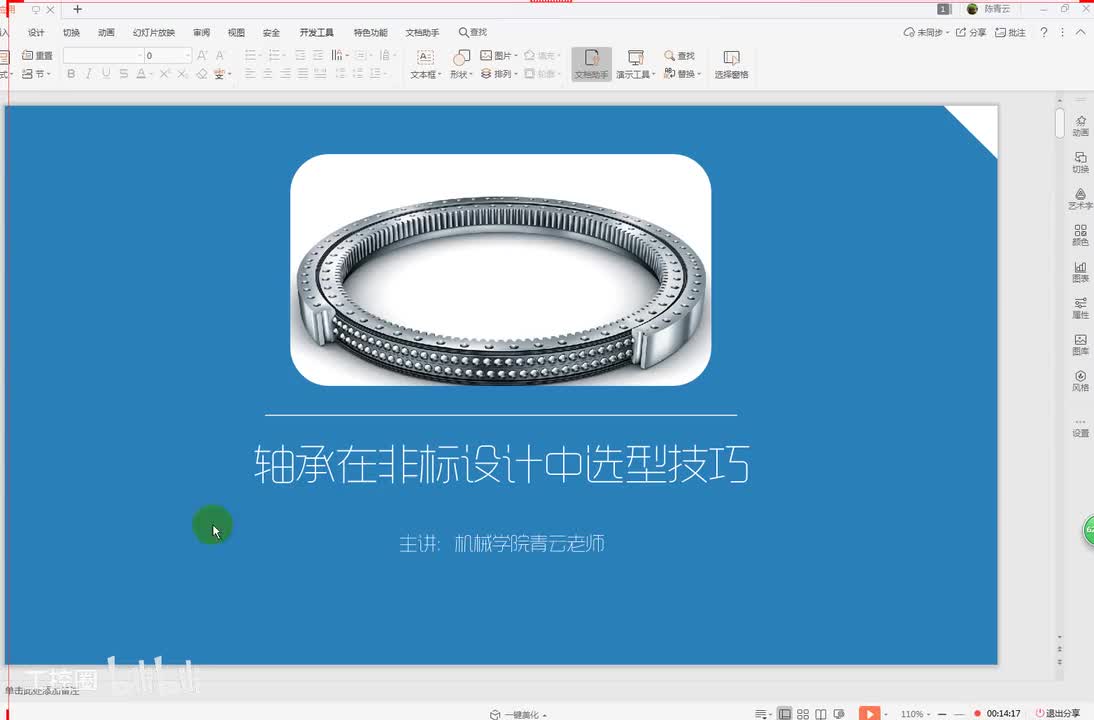The image size is (1094, 720).
Task: Collapse the ribbon with the chevron
Action: tap(1081, 32)
